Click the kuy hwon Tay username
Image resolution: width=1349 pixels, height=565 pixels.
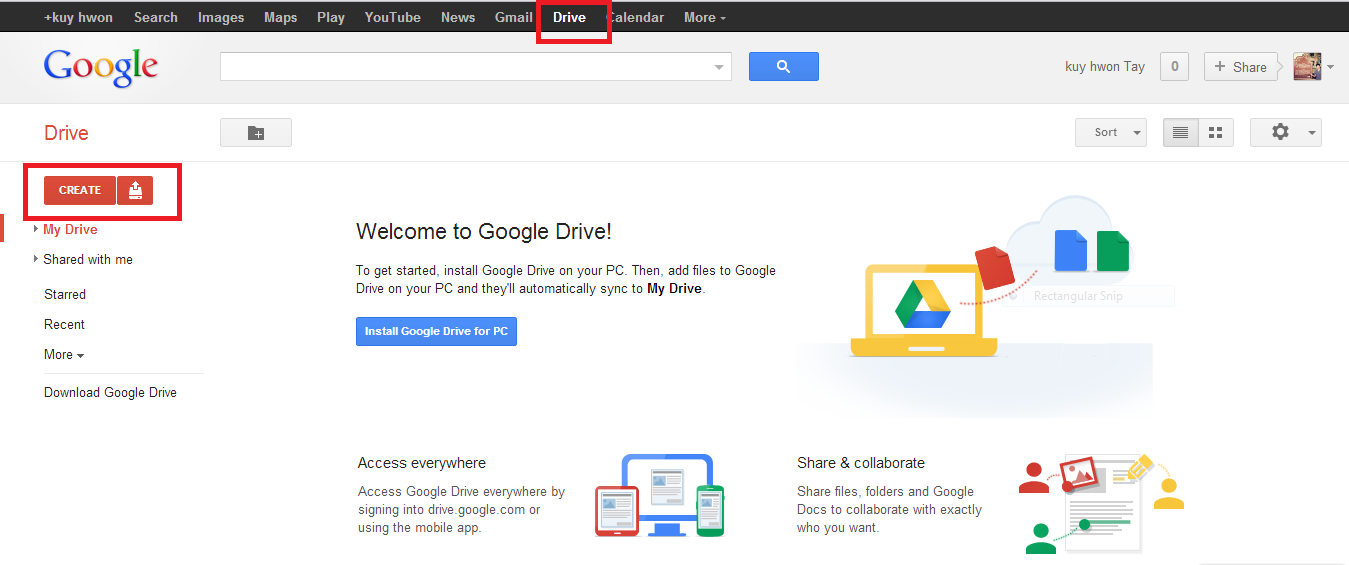click(x=1105, y=67)
